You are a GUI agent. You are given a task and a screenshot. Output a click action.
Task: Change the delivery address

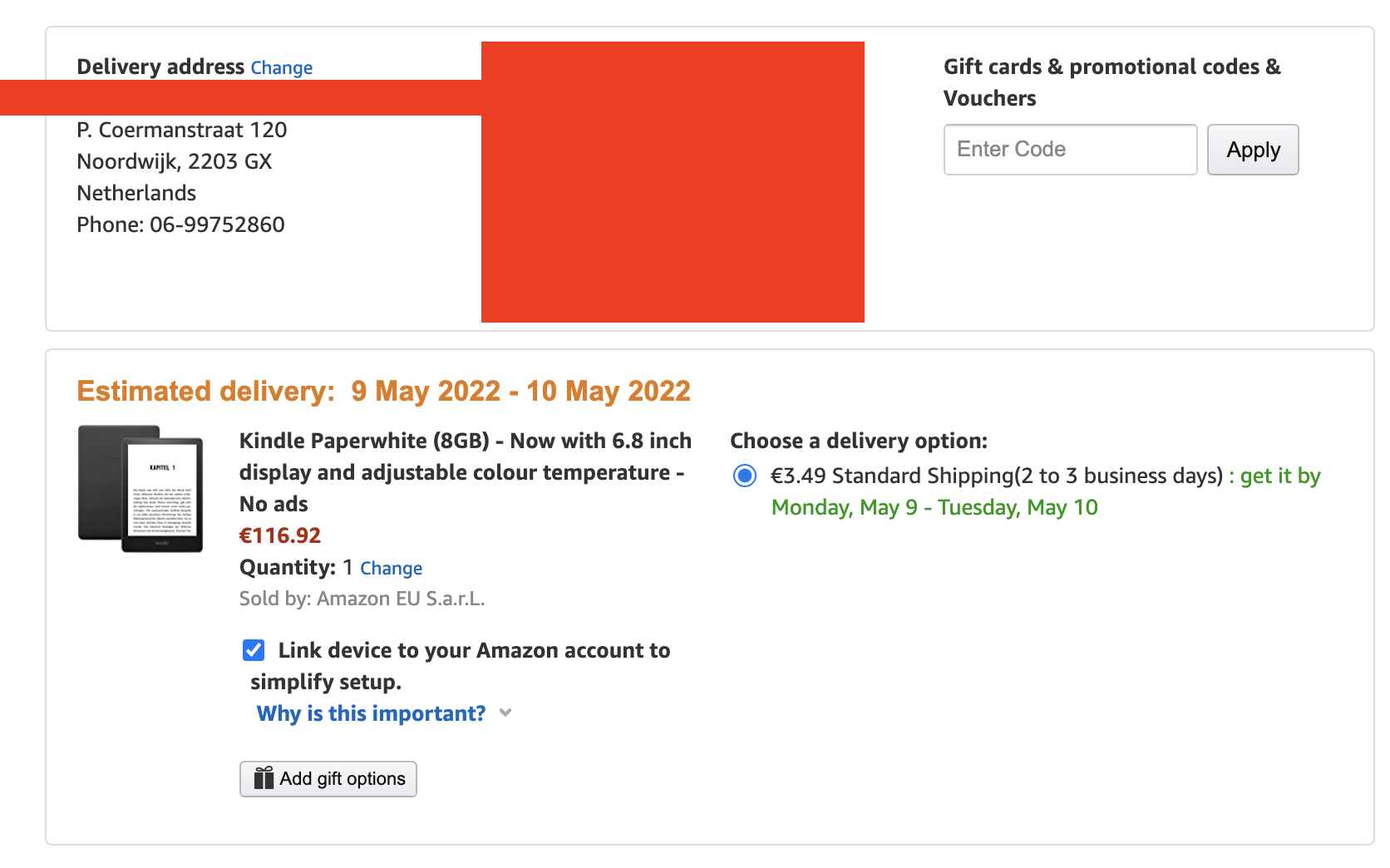pyautogui.click(x=281, y=67)
